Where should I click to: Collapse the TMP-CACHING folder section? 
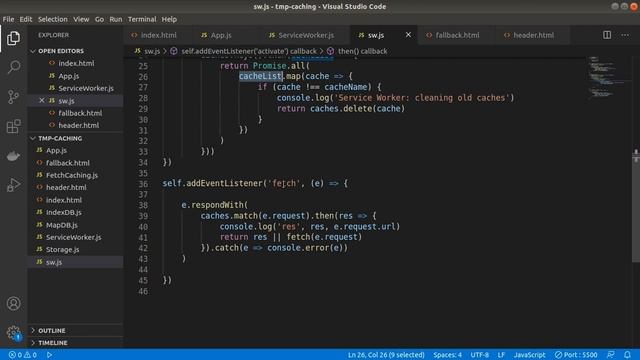click(x=75, y=138)
